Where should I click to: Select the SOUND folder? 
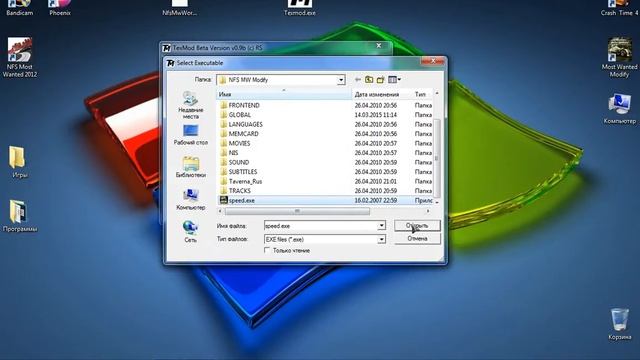coord(239,162)
